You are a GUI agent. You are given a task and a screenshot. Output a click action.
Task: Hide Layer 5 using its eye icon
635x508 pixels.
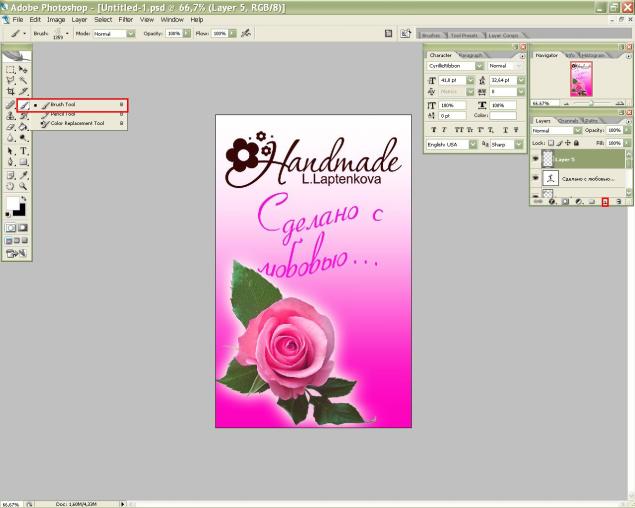click(535, 159)
